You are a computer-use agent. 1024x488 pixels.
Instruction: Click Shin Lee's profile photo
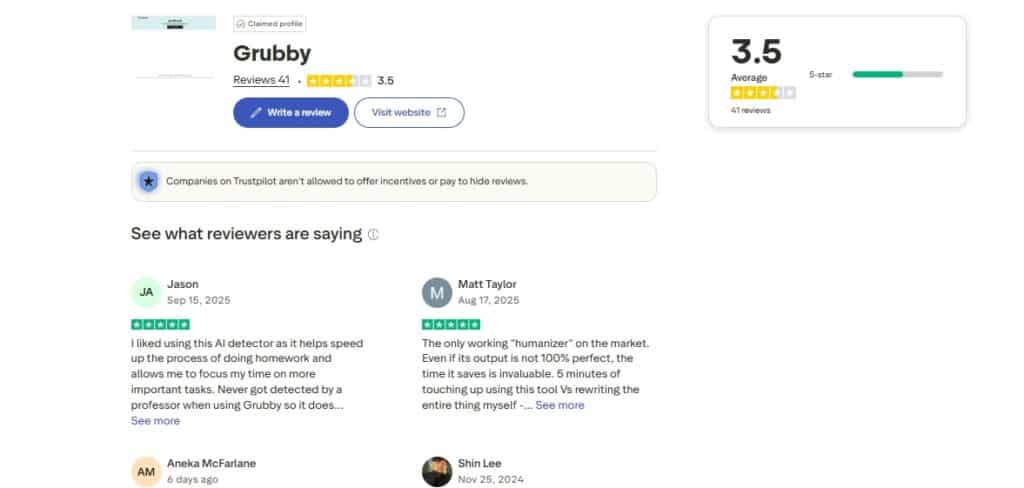click(437, 472)
